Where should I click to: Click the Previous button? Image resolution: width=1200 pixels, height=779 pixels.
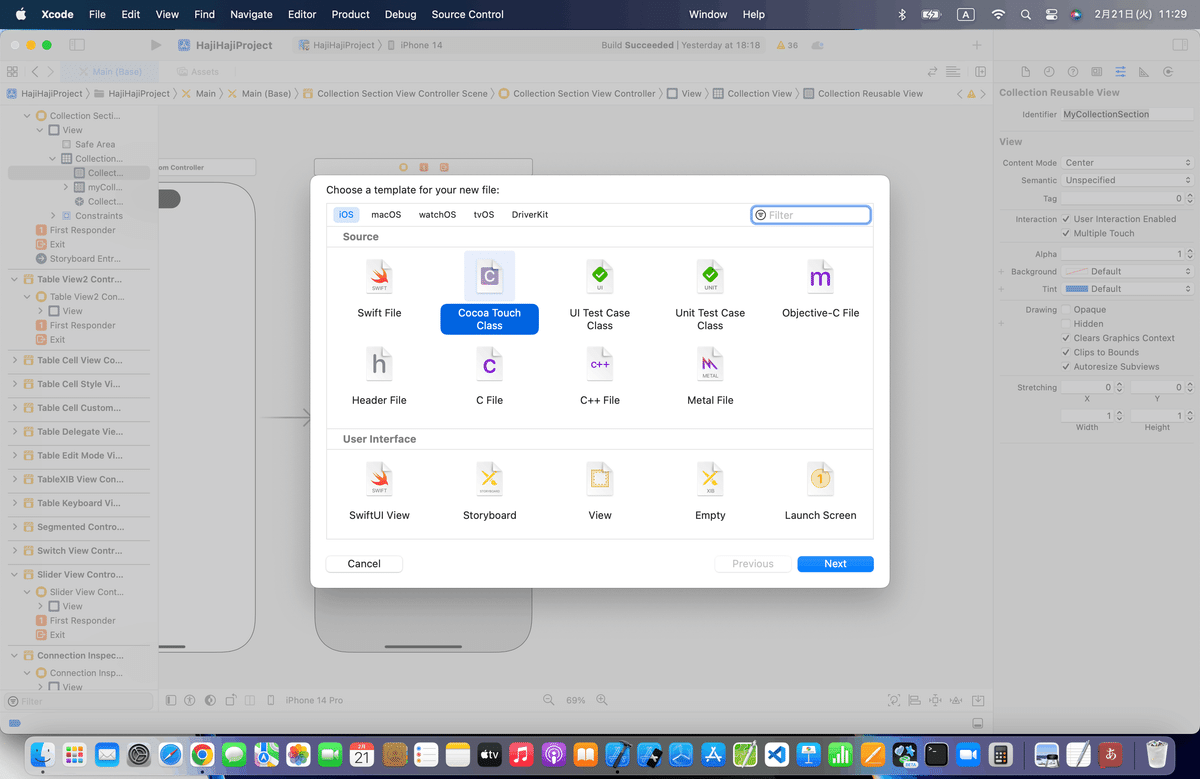[x=753, y=564]
